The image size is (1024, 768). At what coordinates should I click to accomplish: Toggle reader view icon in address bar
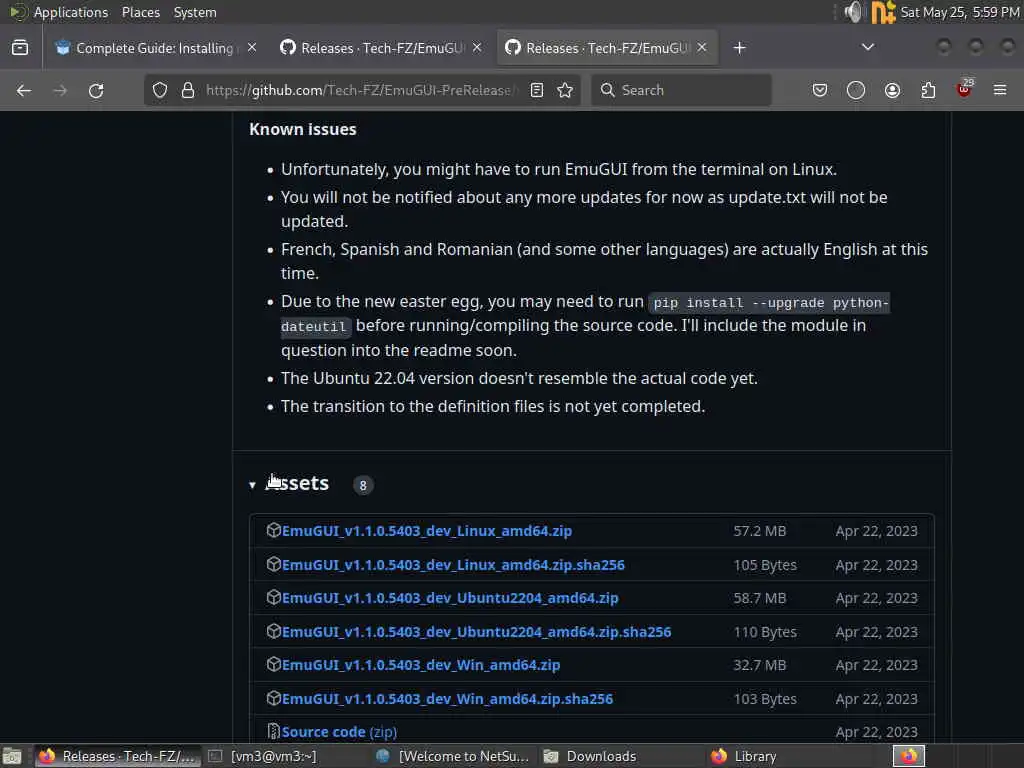(537, 90)
